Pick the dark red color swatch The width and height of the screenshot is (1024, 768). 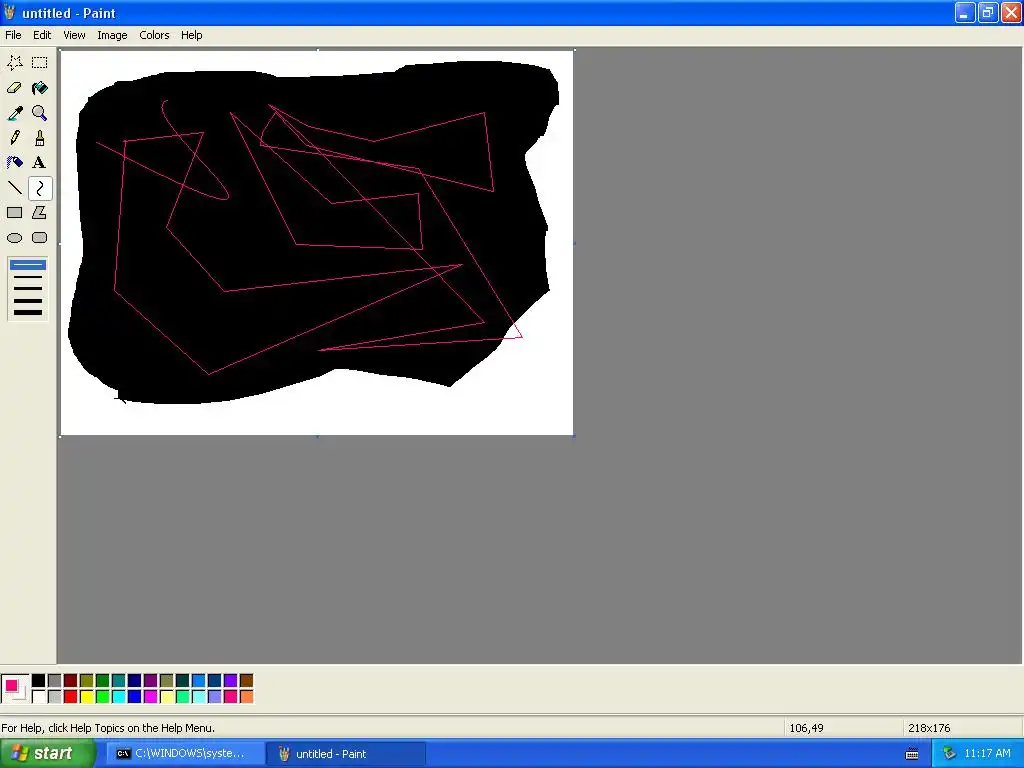click(x=71, y=681)
